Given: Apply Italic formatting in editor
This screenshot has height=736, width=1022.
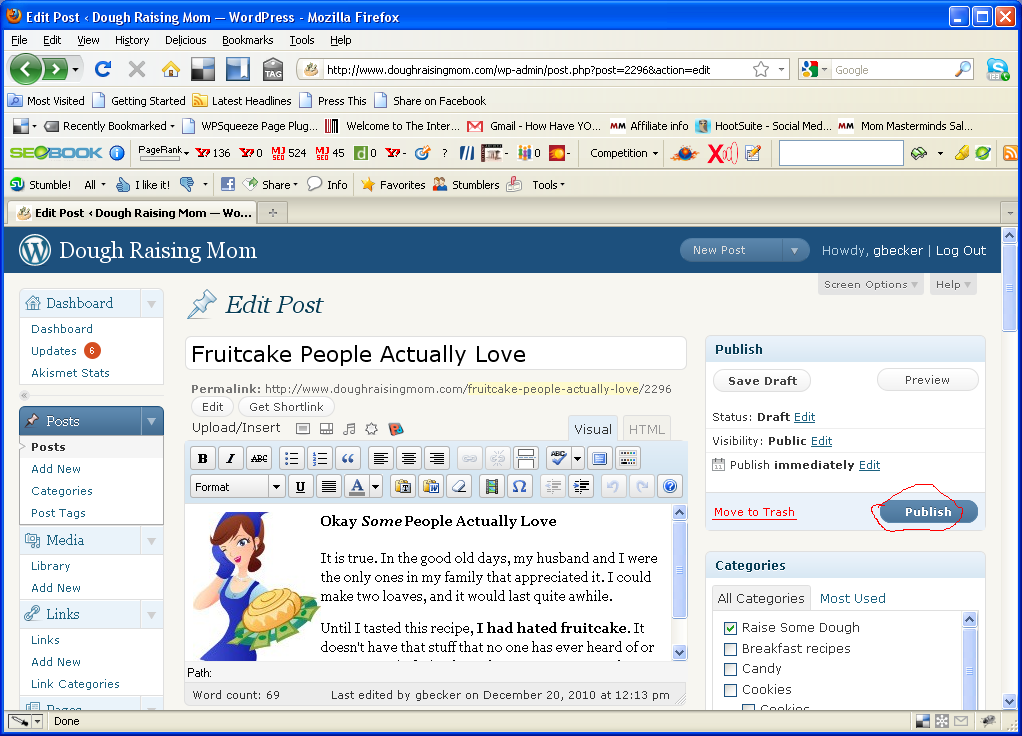Looking at the screenshot, I should click(x=231, y=458).
